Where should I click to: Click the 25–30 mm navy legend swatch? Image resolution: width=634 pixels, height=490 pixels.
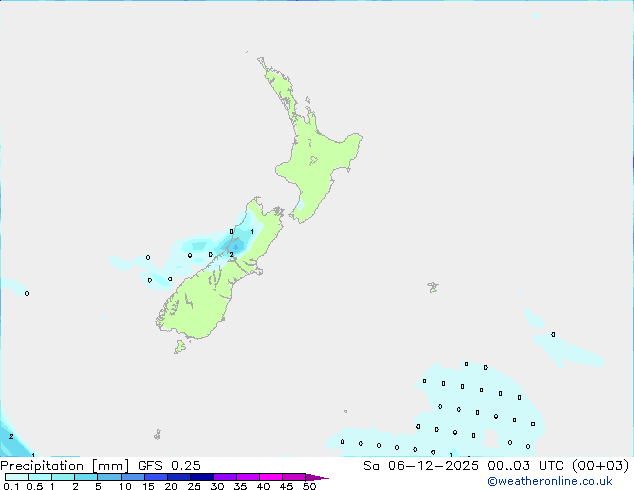pyautogui.click(x=202, y=477)
